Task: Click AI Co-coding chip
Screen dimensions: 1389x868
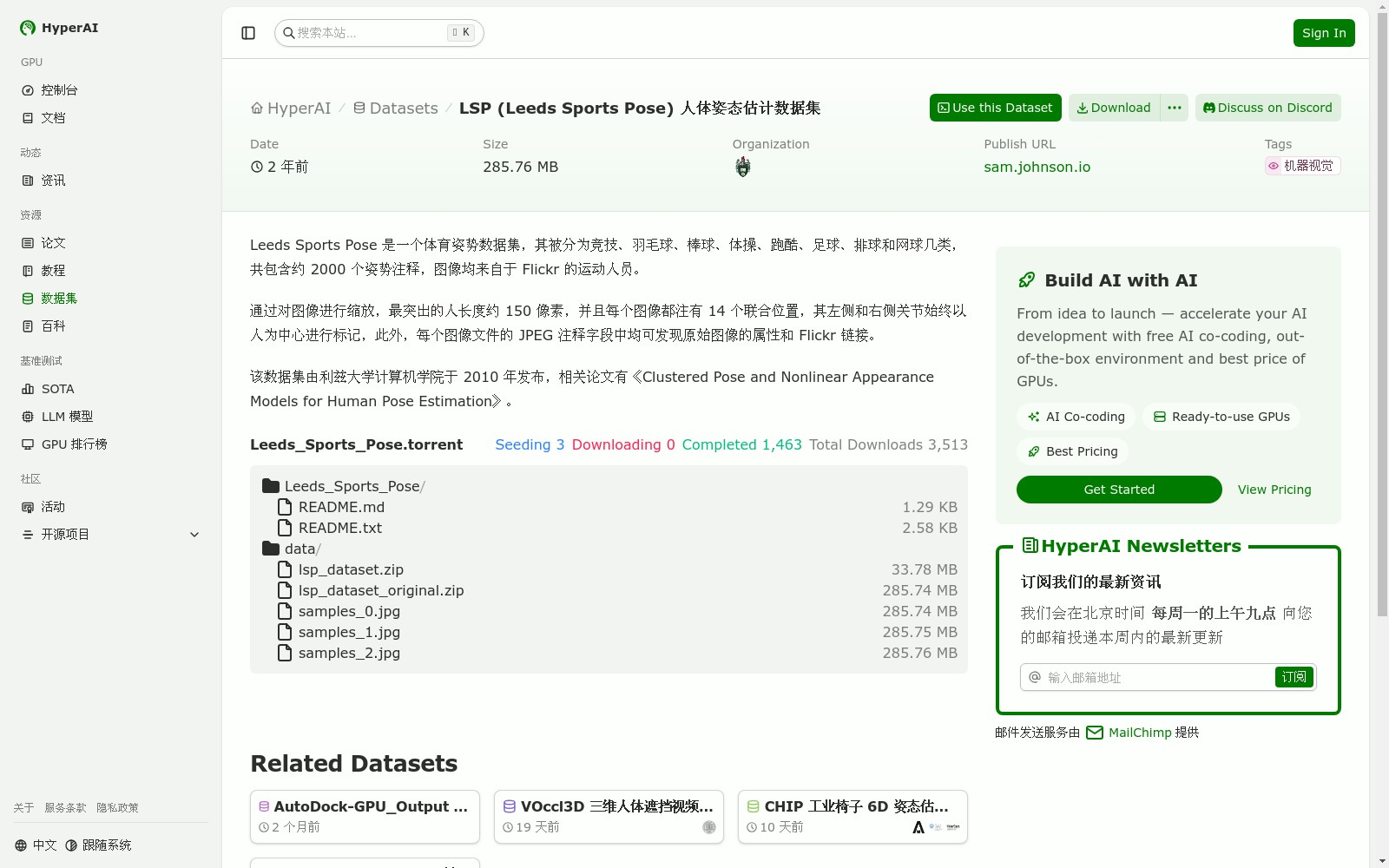Action: [x=1076, y=417]
